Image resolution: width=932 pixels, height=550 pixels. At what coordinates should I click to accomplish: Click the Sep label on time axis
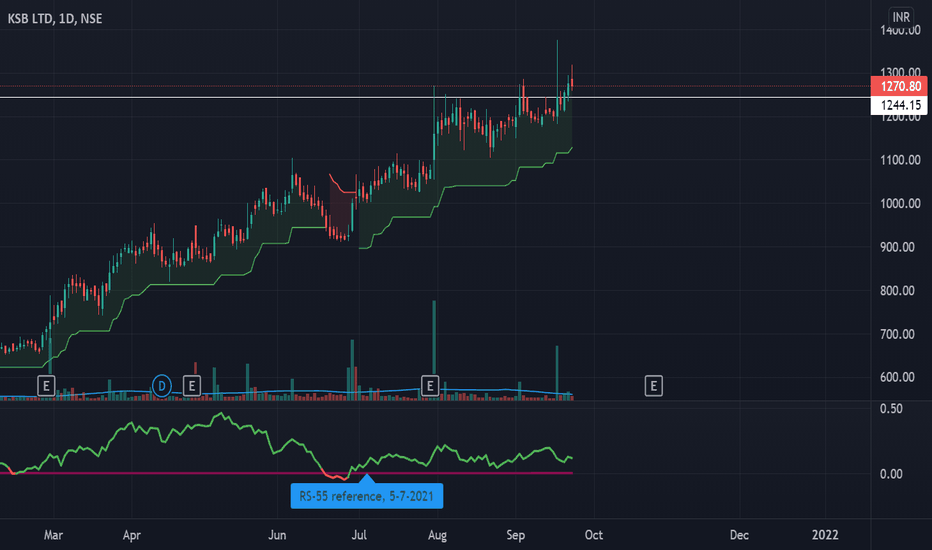click(x=515, y=535)
